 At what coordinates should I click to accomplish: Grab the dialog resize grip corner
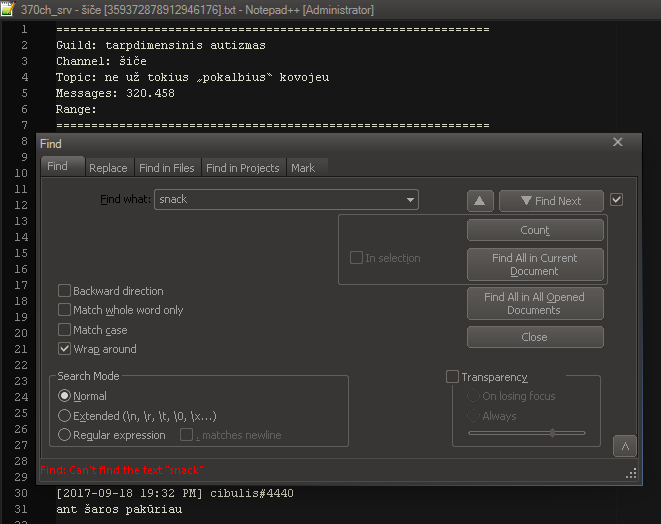(x=631, y=473)
